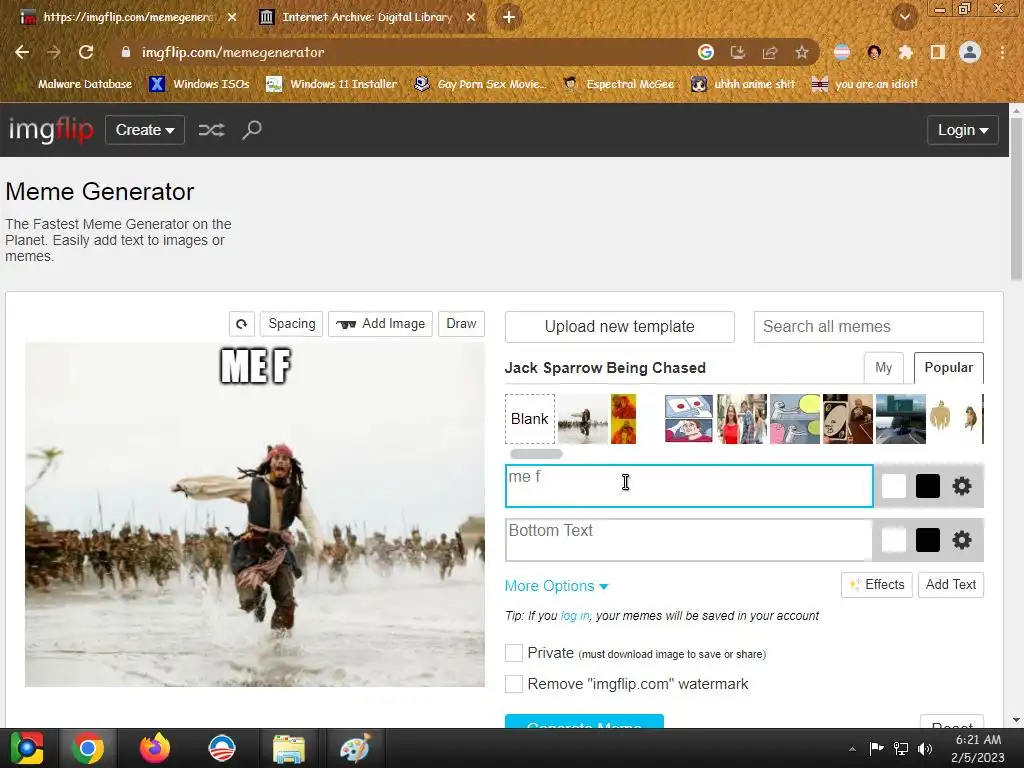Bookmark this page with the star icon
Viewport: 1024px width, 768px height.
(802, 52)
